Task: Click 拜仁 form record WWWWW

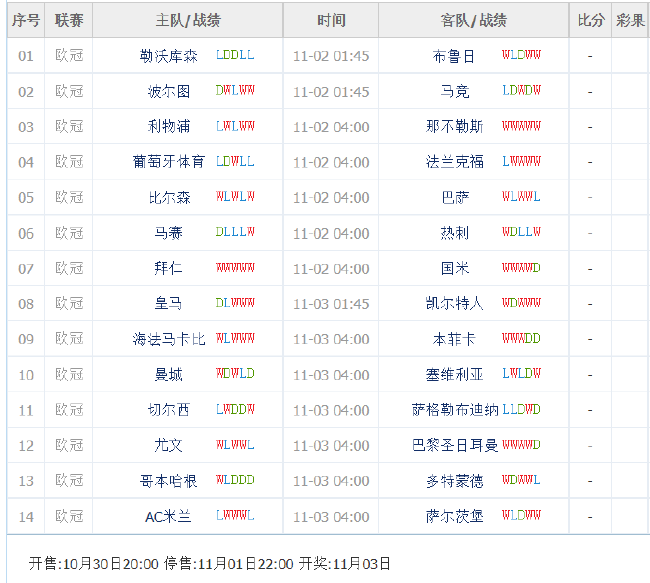Action: (235, 267)
